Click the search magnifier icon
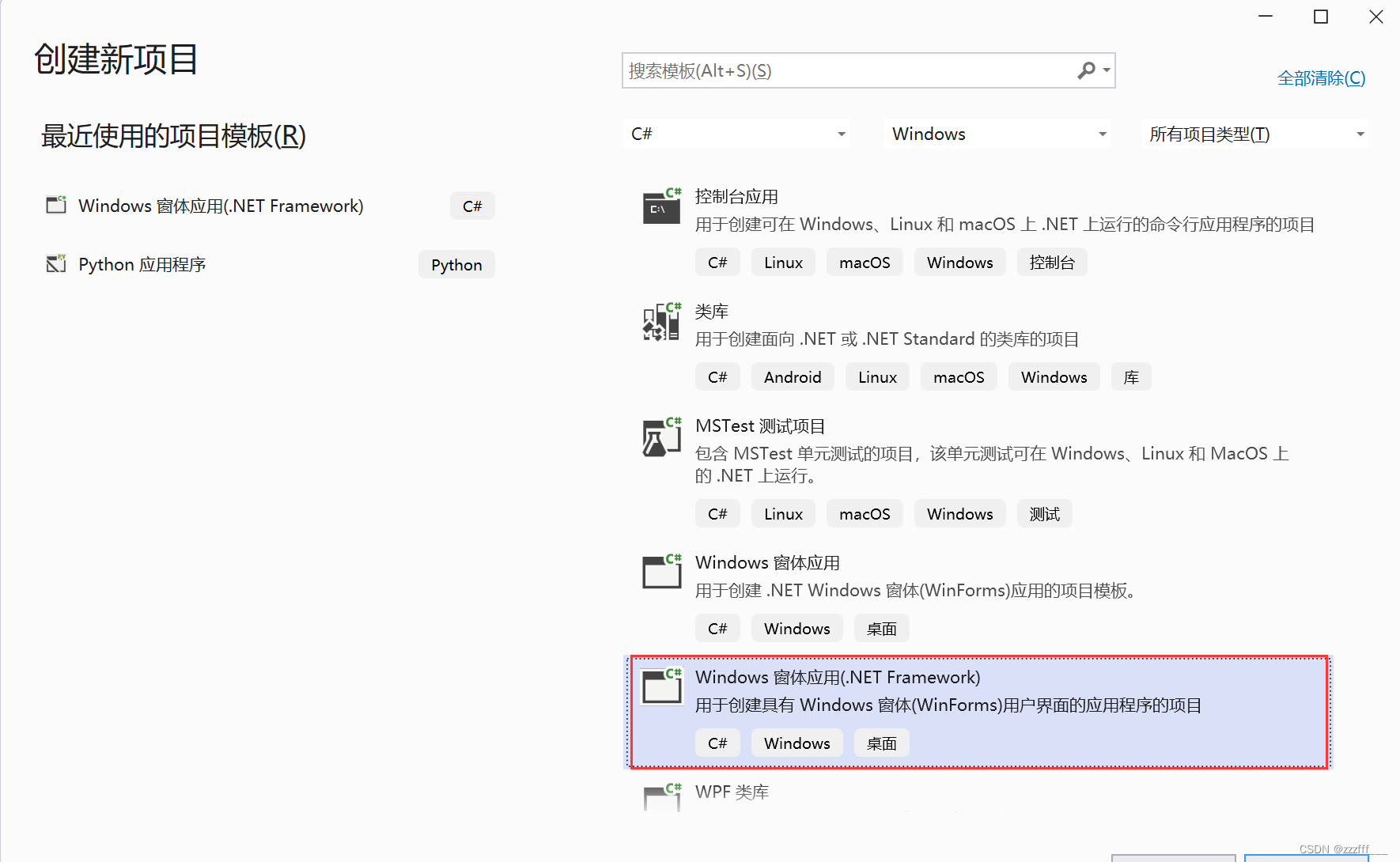 tap(1086, 70)
